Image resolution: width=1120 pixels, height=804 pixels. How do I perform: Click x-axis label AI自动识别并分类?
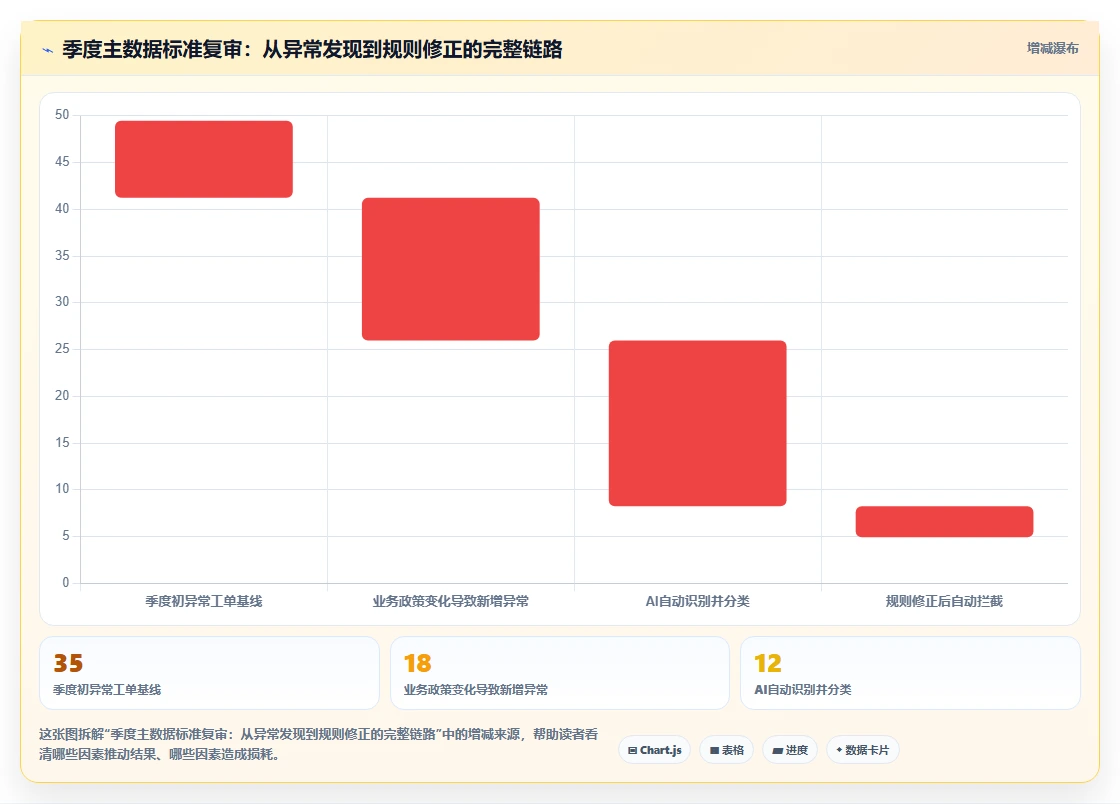coord(698,601)
